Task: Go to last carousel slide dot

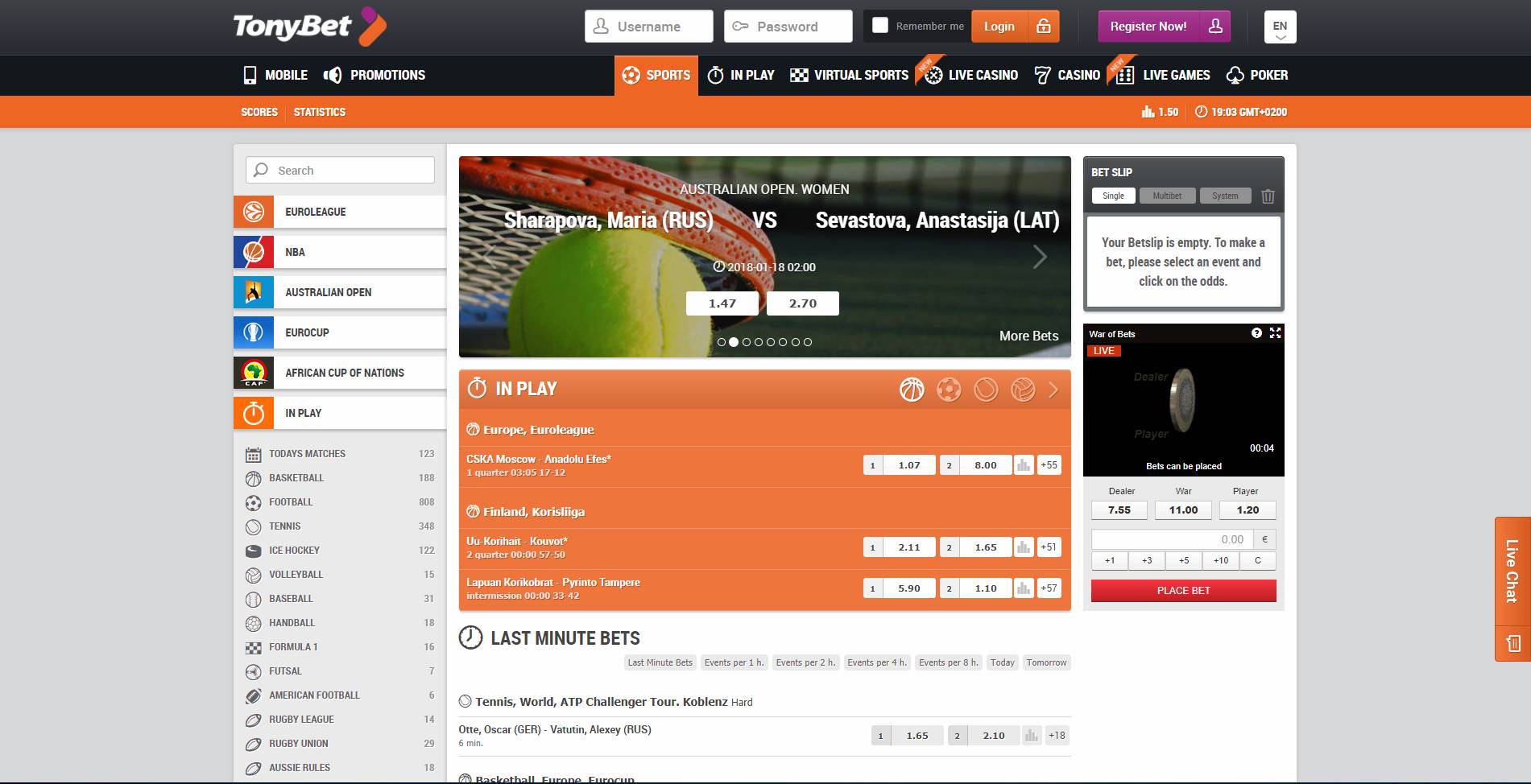Action: point(808,342)
